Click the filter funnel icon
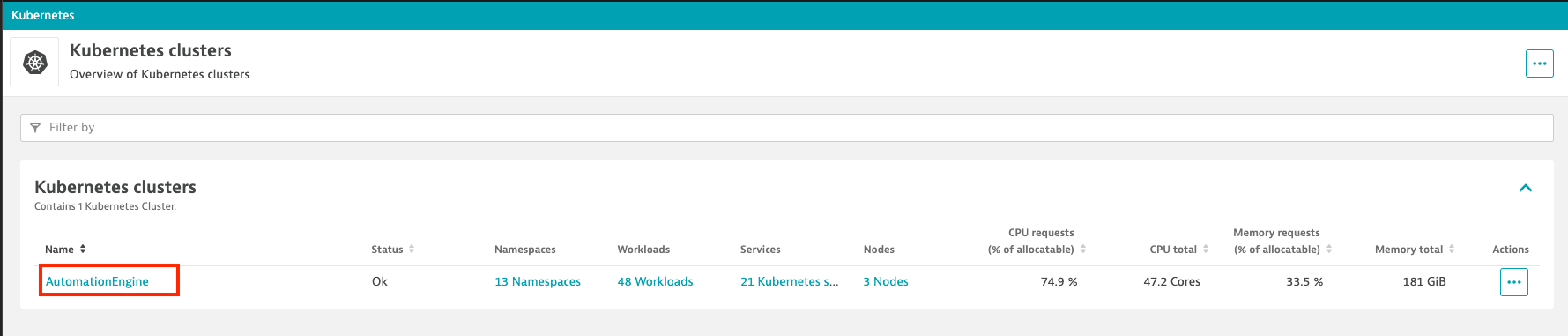This screenshot has height=336, width=1568. point(35,128)
